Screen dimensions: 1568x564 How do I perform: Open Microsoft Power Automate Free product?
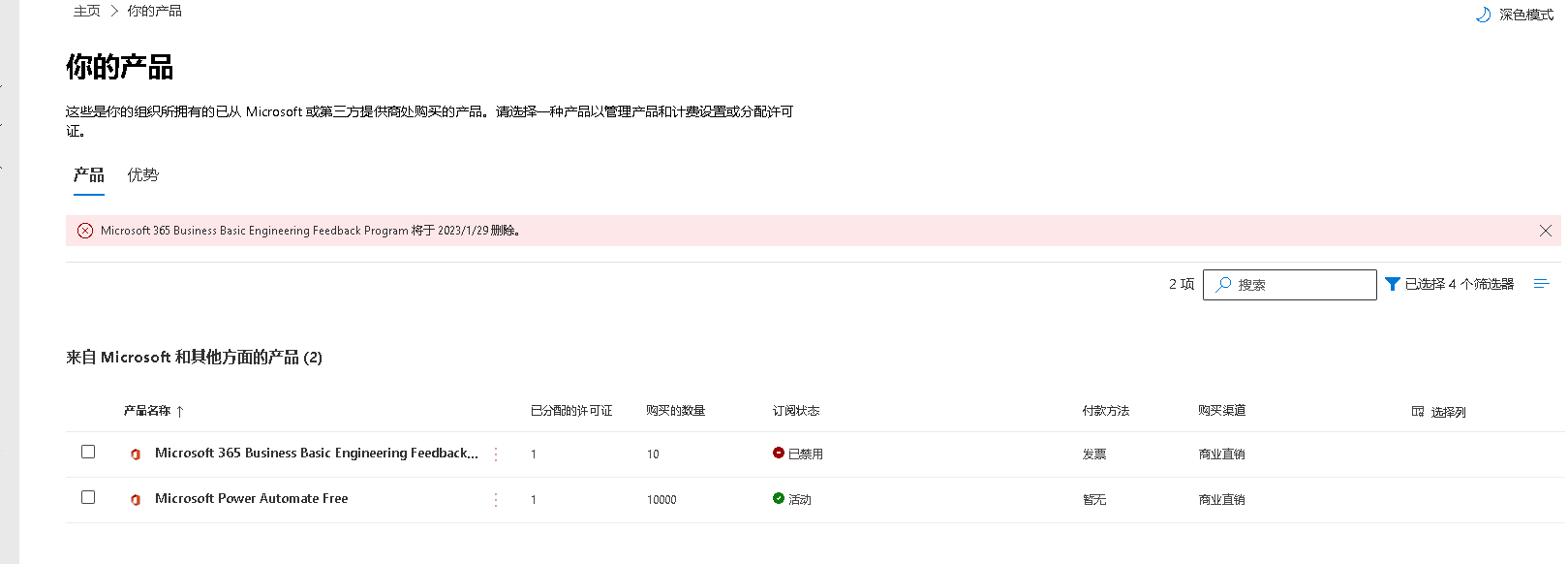click(x=252, y=498)
